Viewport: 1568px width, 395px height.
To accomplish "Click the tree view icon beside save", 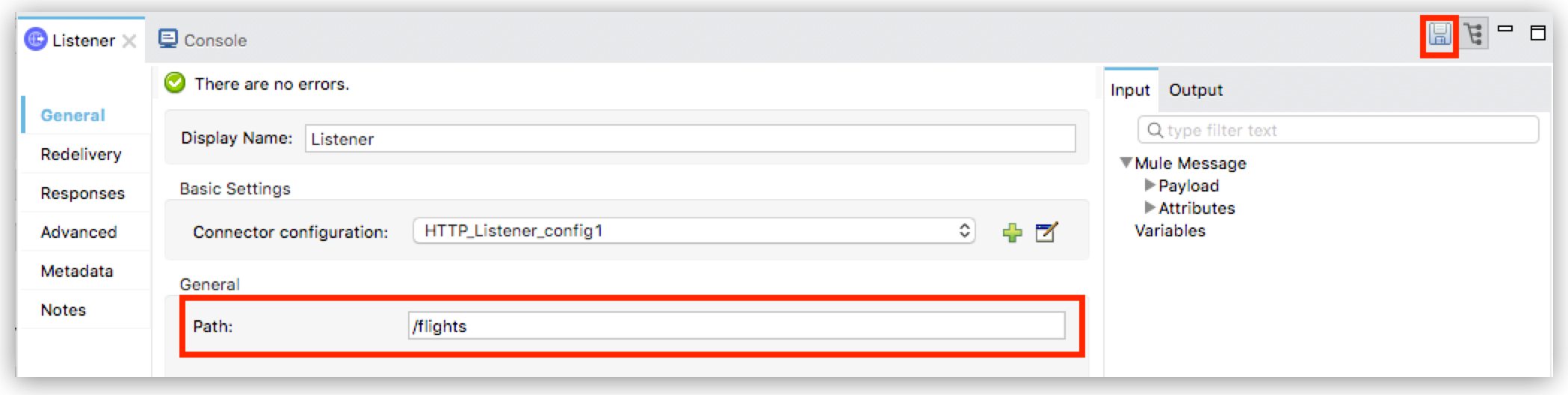I will tap(1474, 34).
